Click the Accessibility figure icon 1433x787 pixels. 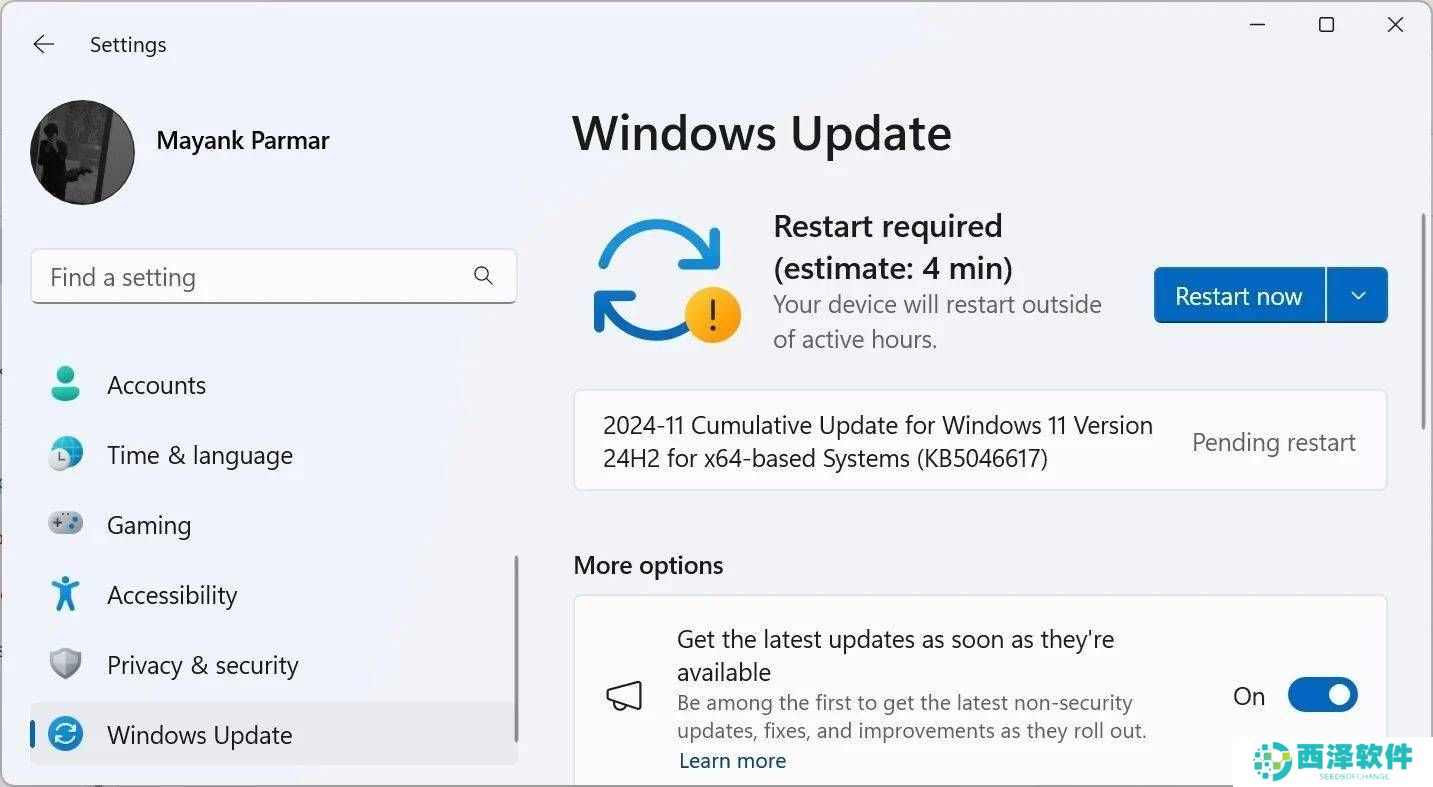tap(65, 594)
